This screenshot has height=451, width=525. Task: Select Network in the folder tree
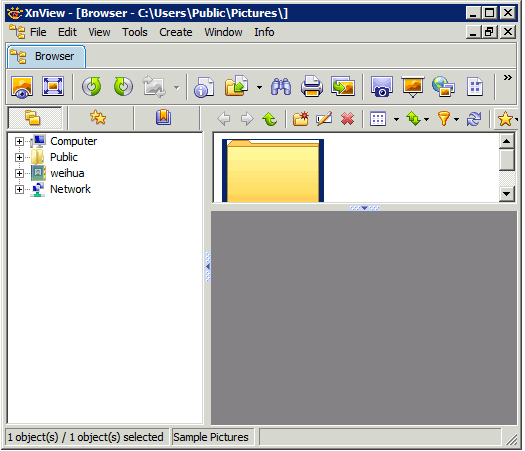tap(70, 190)
